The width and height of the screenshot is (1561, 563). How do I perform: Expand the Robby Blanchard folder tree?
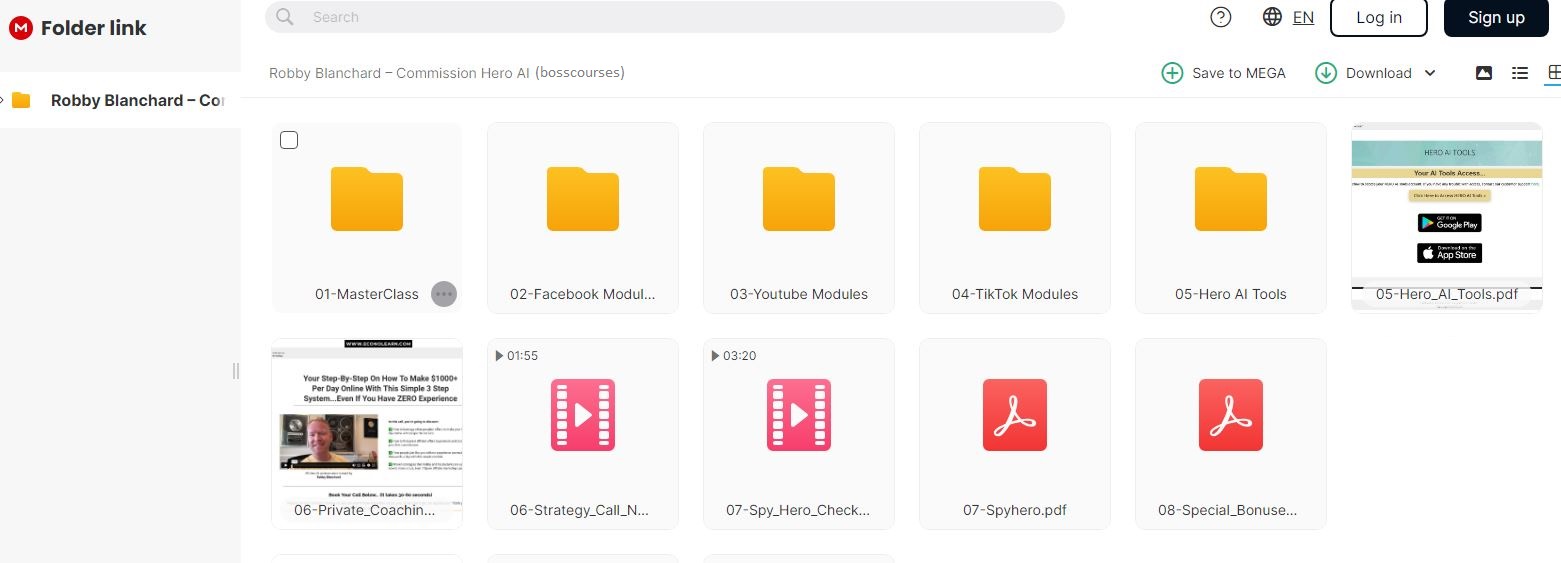[x=3, y=100]
